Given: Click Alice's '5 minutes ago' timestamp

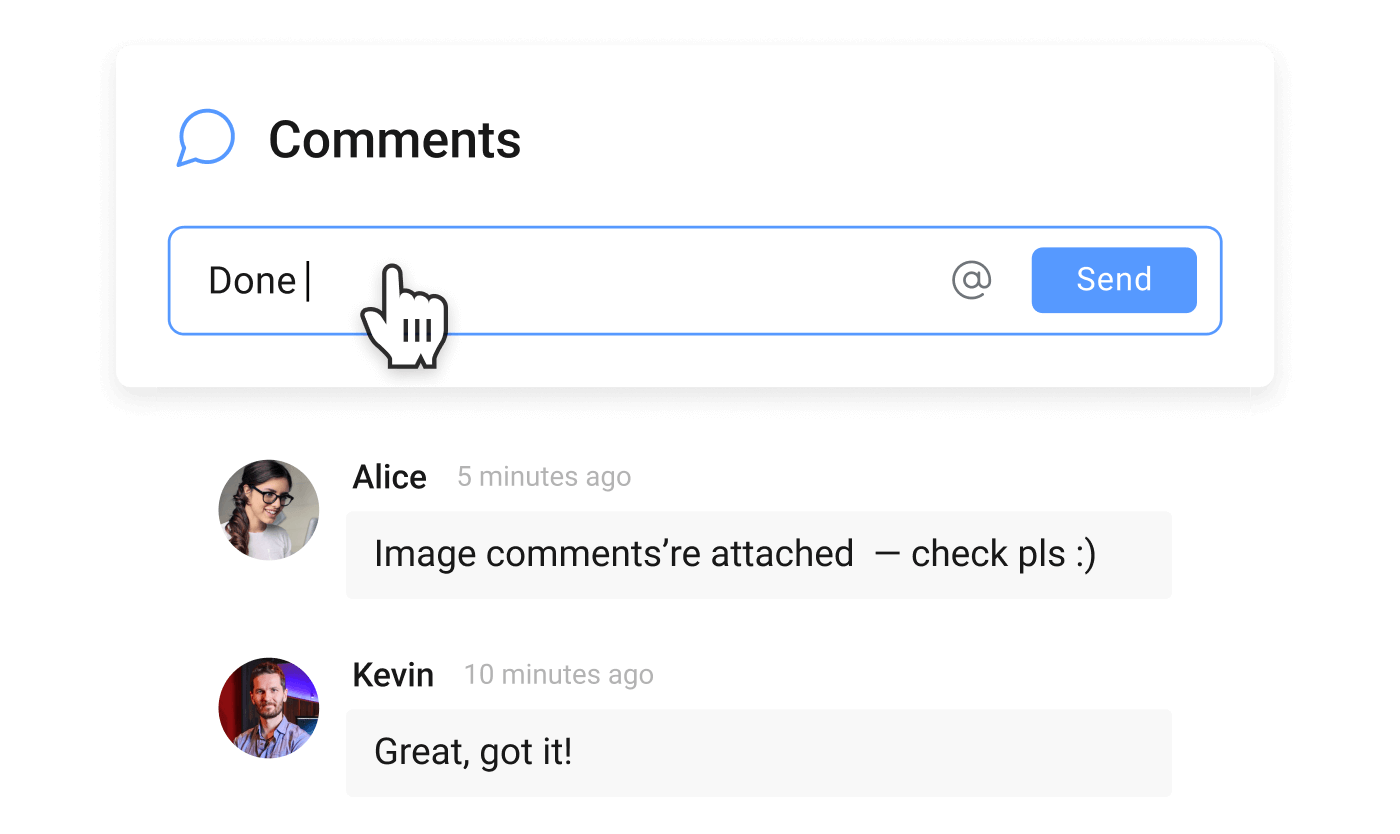Looking at the screenshot, I should point(544,477).
